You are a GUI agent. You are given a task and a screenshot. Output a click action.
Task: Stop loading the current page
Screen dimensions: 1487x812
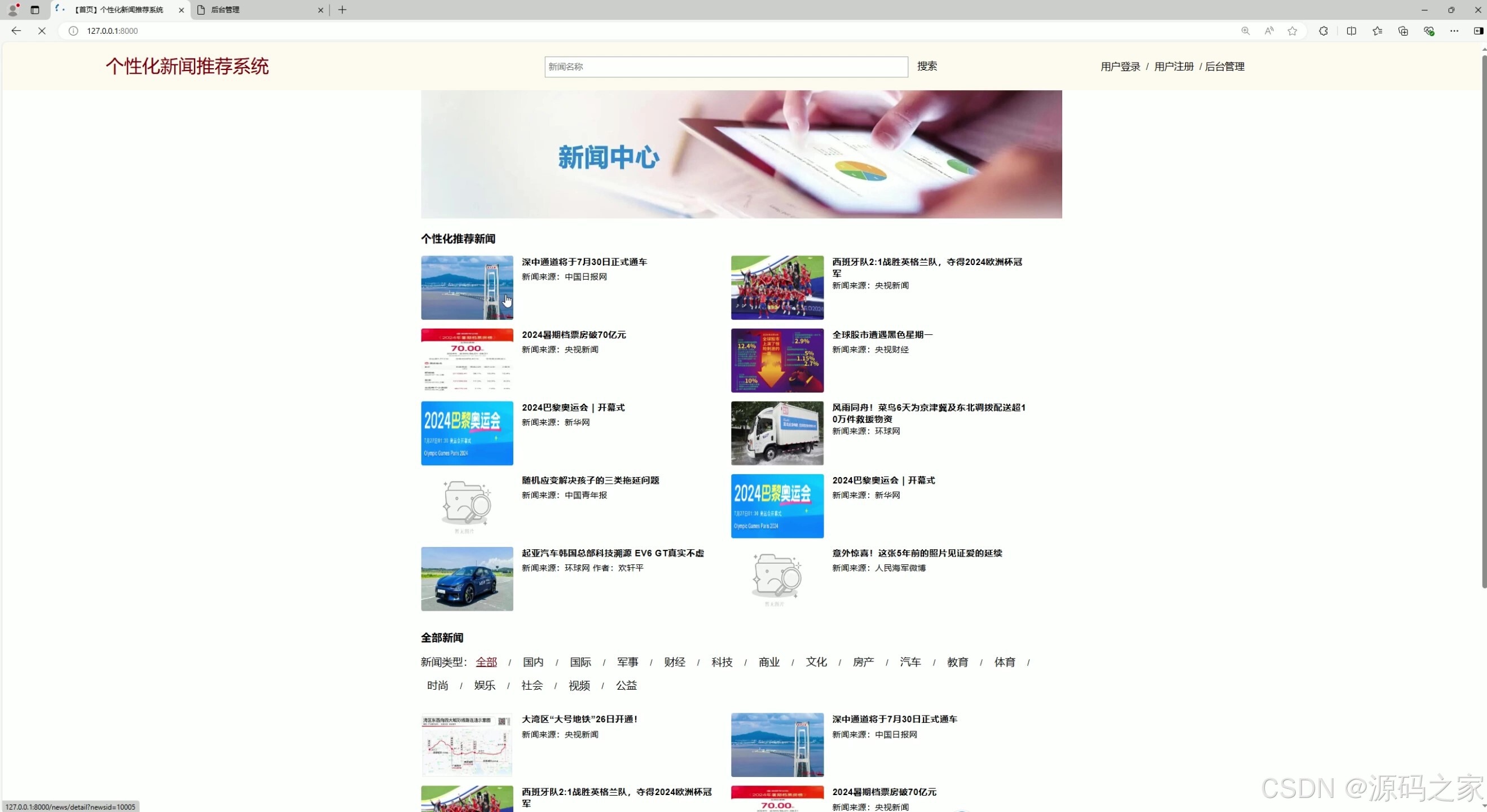point(41,30)
